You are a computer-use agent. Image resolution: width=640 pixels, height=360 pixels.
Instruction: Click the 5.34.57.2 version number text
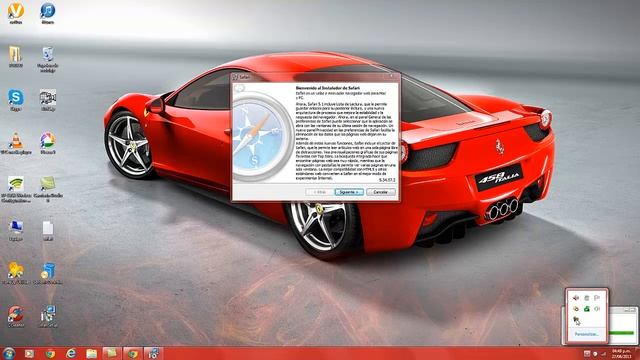(x=387, y=180)
